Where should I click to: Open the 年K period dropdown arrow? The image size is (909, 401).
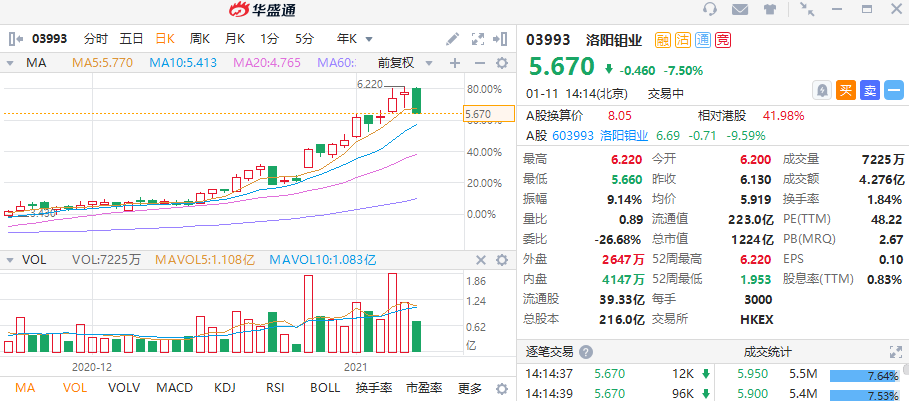point(368,39)
